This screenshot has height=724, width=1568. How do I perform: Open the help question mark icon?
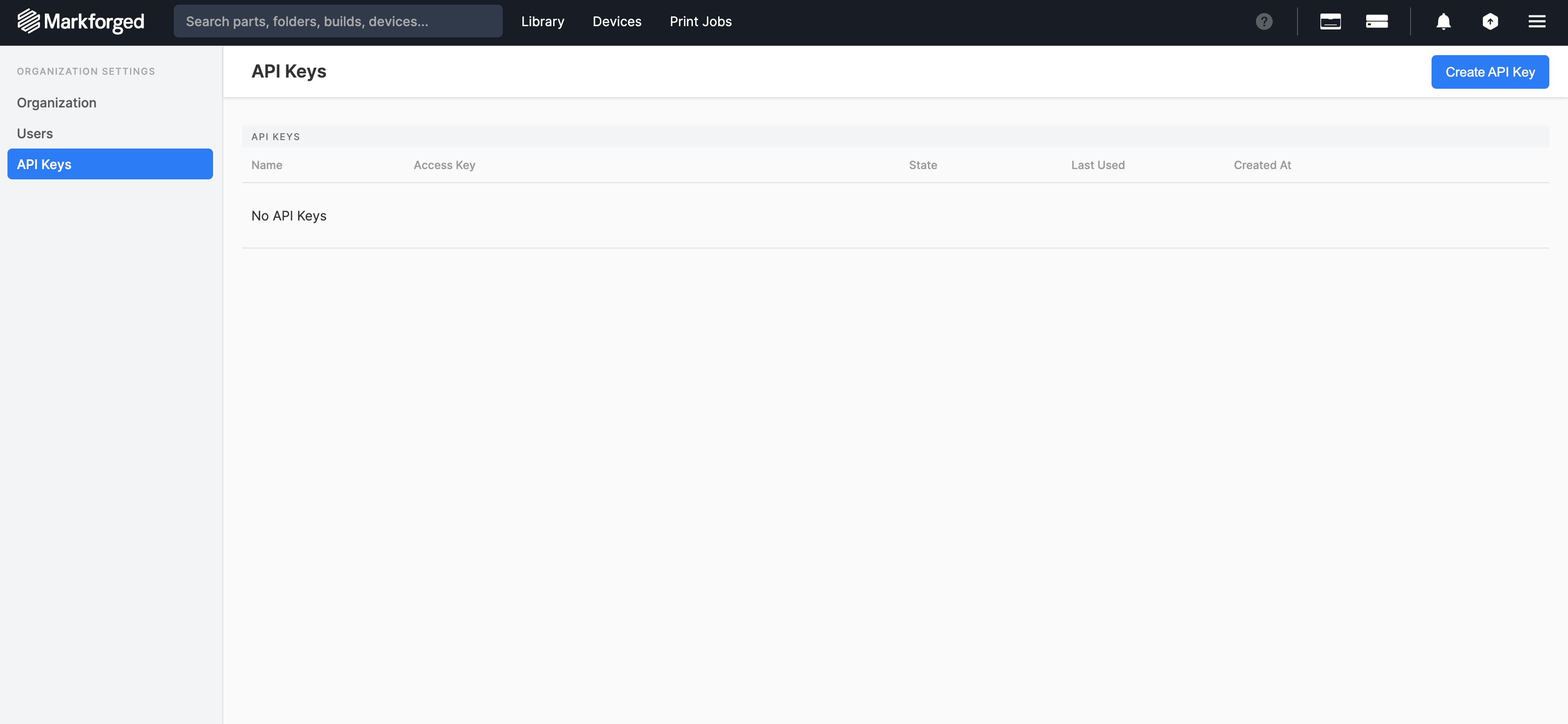[1264, 21]
